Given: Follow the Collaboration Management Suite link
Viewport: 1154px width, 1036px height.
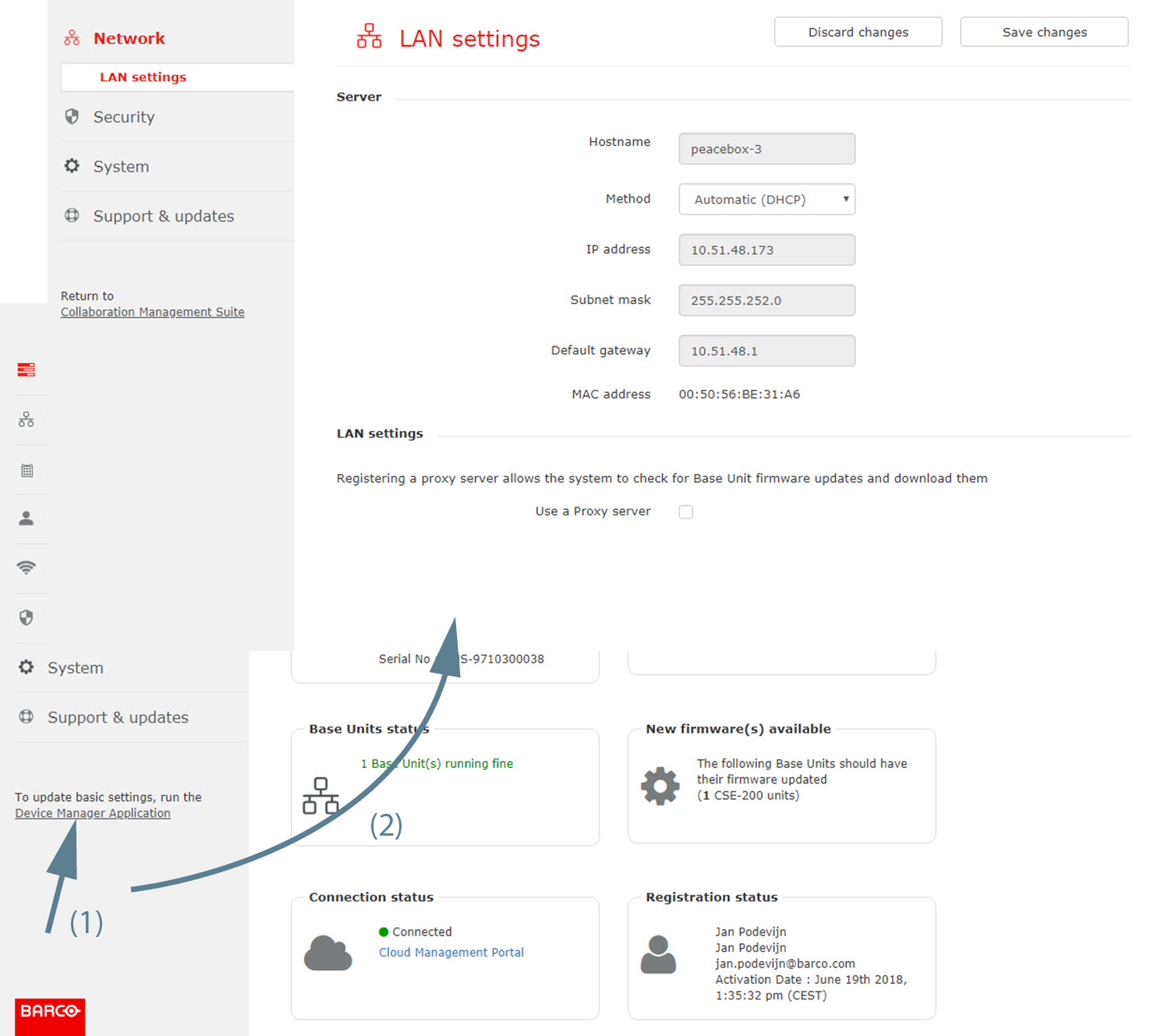Looking at the screenshot, I should [153, 312].
